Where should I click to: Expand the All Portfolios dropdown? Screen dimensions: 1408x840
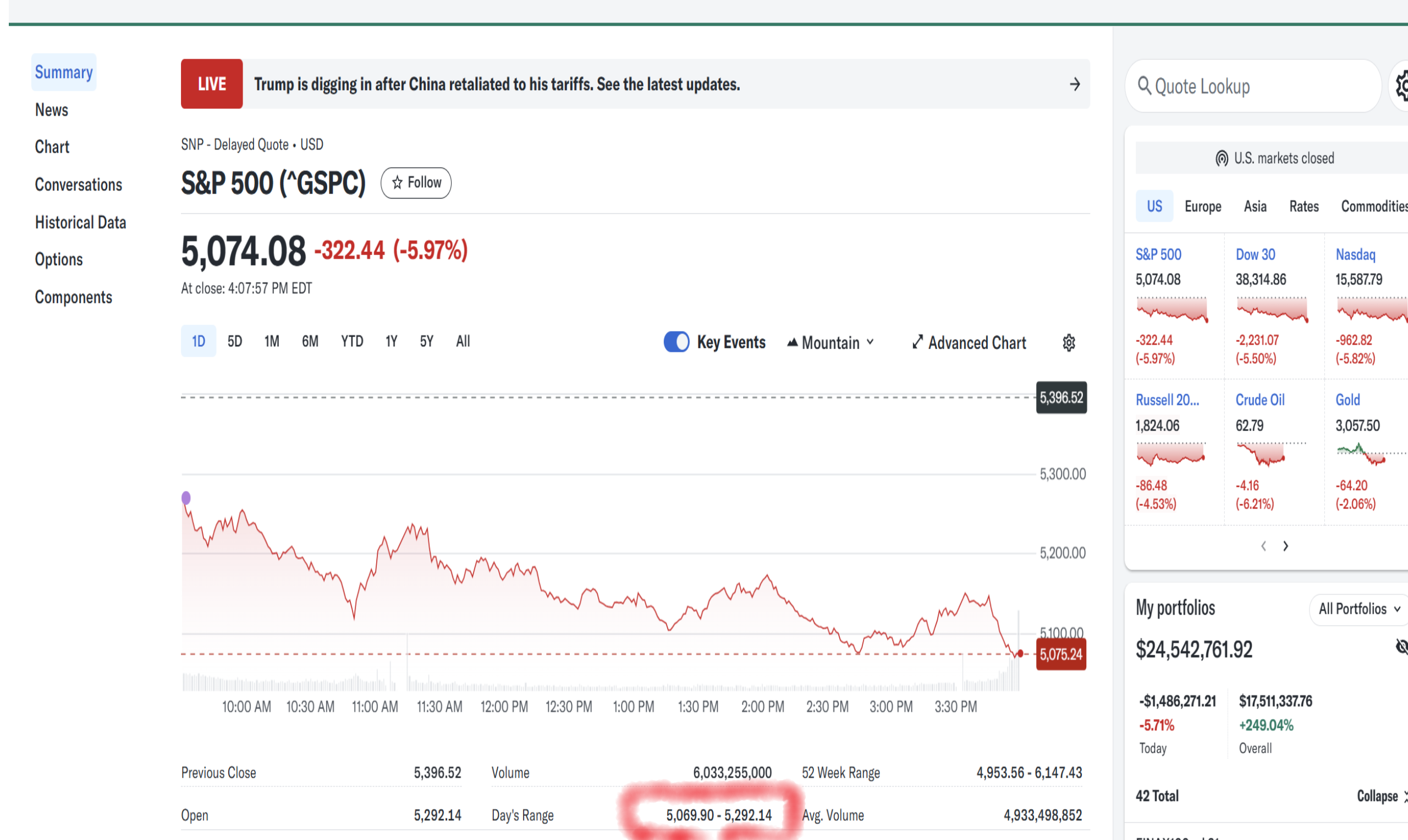[x=1358, y=609]
